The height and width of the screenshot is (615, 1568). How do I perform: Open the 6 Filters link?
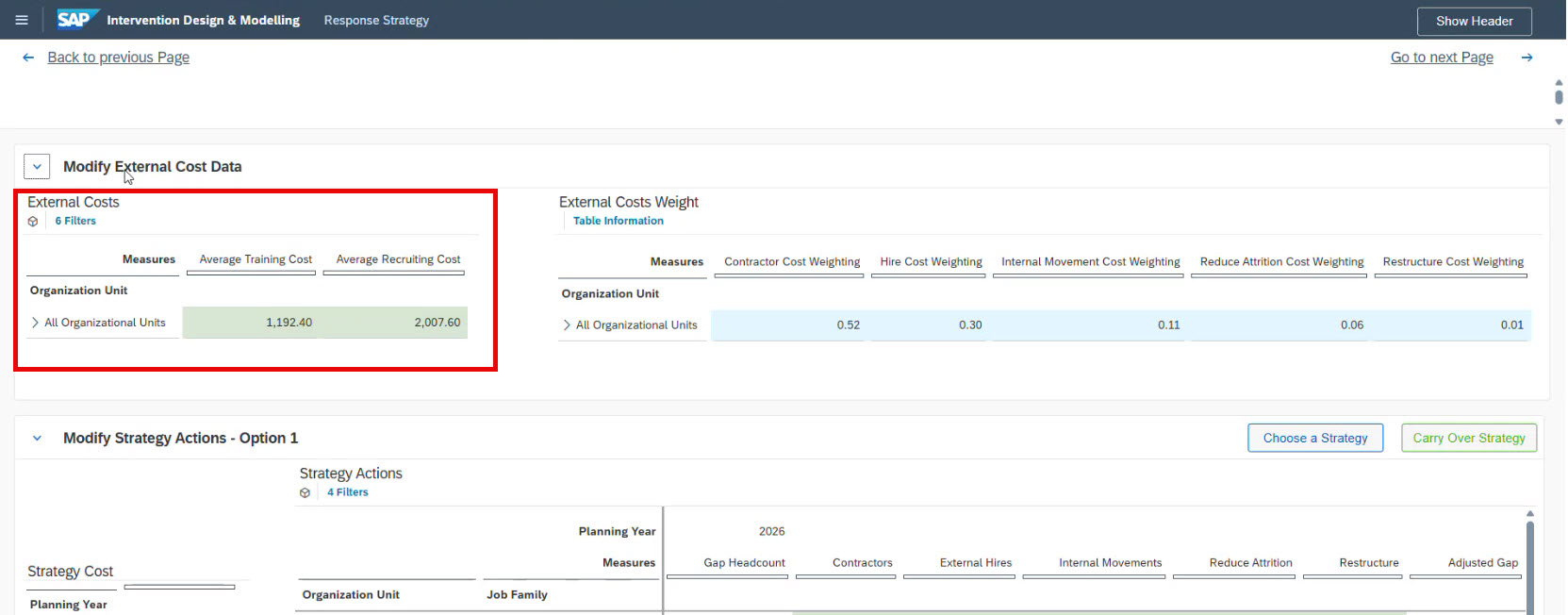(75, 222)
